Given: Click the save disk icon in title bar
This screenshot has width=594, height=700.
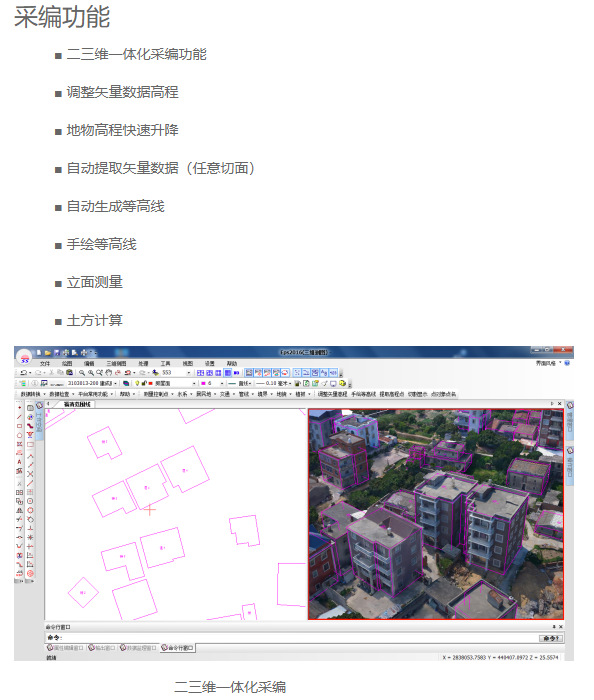Looking at the screenshot, I should [x=57, y=353].
